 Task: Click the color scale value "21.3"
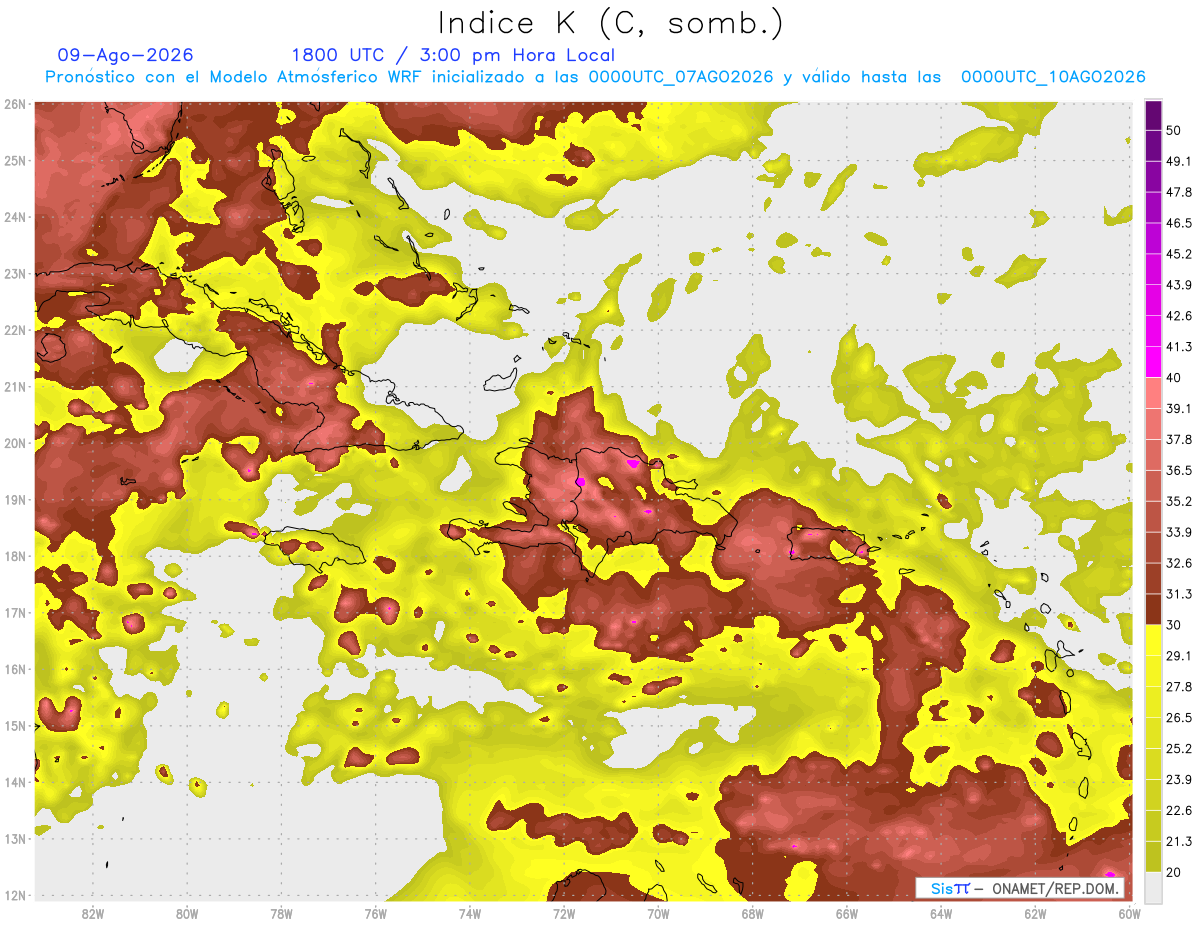[1178, 842]
